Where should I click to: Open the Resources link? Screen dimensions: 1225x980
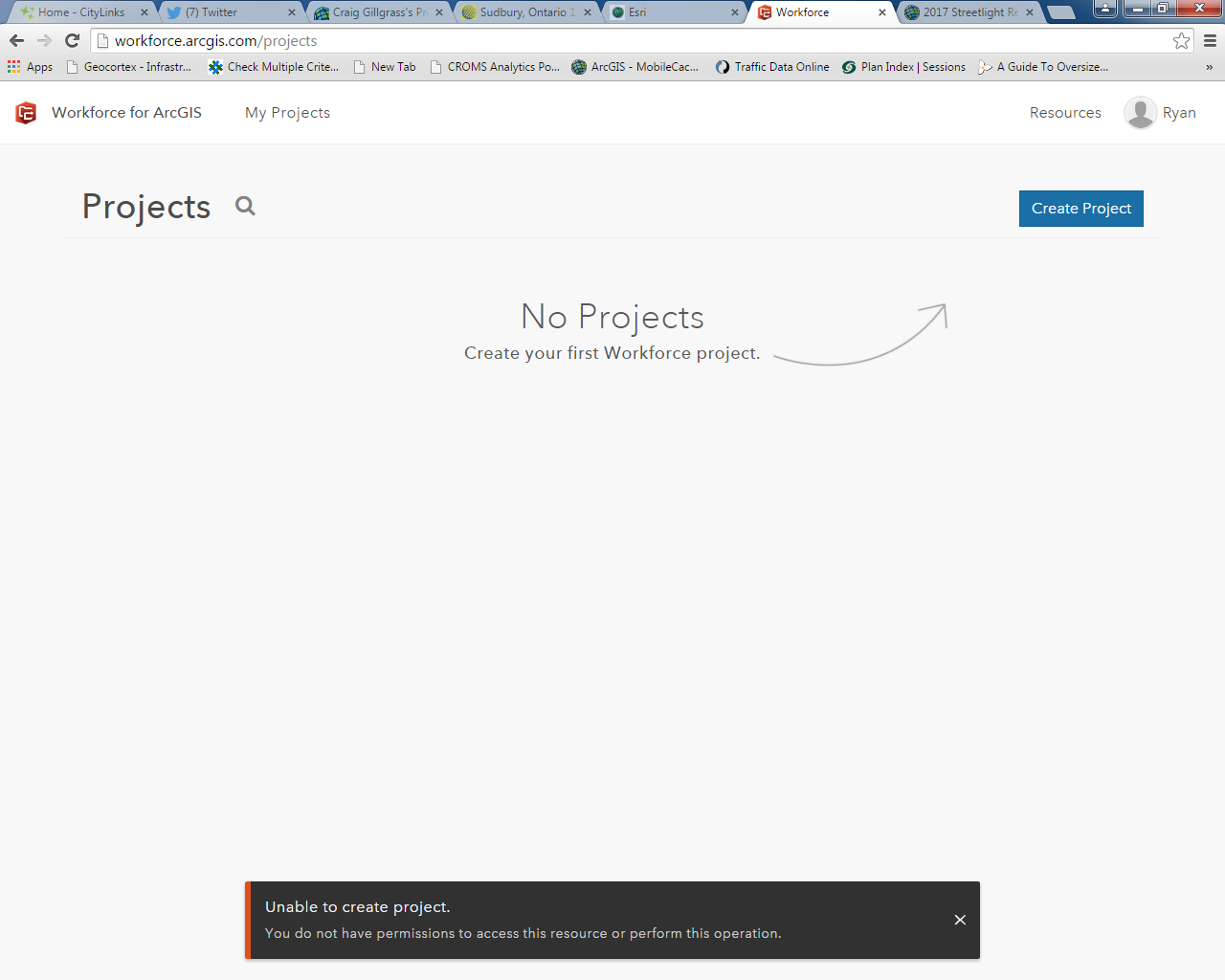coord(1065,113)
